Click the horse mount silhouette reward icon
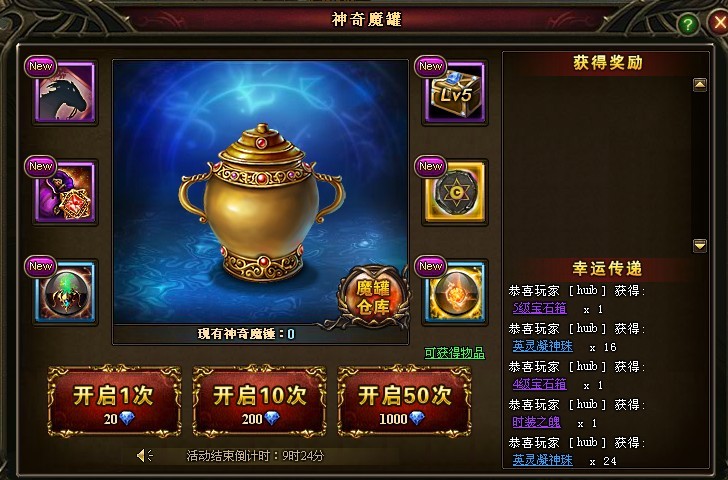Viewport: 728px width, 480px height. pos(65,92)
